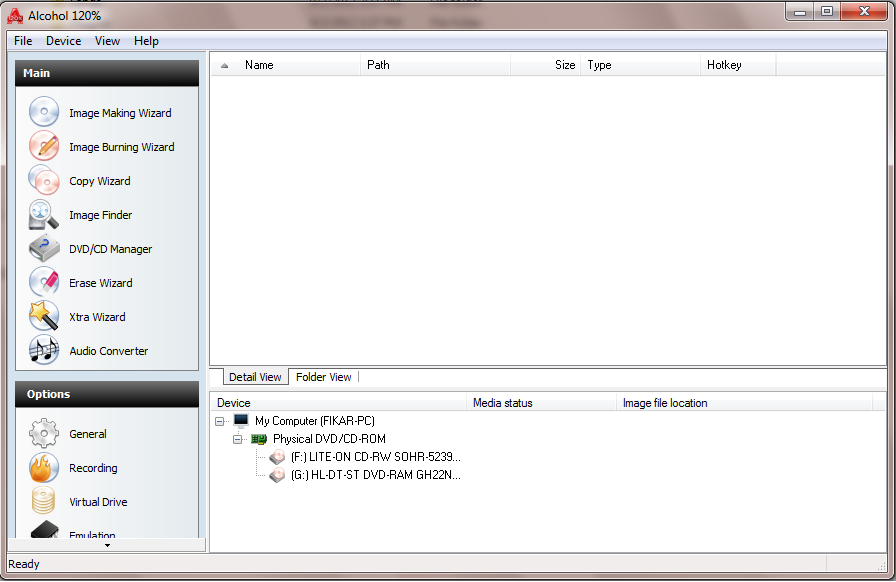This screenshot has height=582, width=896.
Task: Click the Physical DVD/CD-ROM card icon
Action: tap(259, 439)
